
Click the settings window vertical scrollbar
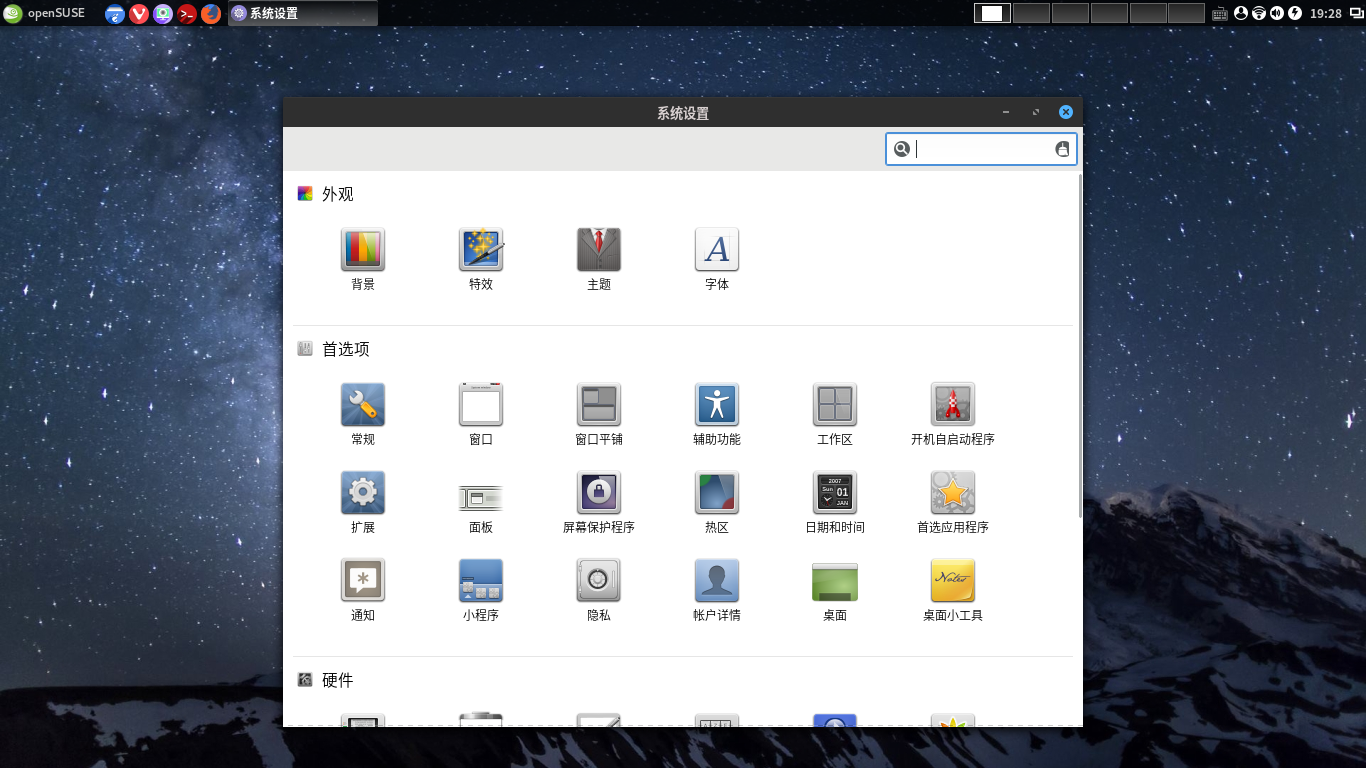[x=1079, y=345]
